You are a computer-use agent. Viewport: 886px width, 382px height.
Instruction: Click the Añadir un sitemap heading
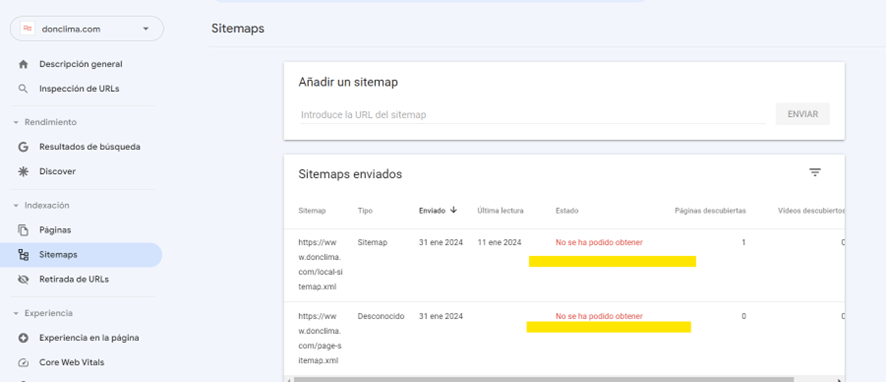coord(348,82)
